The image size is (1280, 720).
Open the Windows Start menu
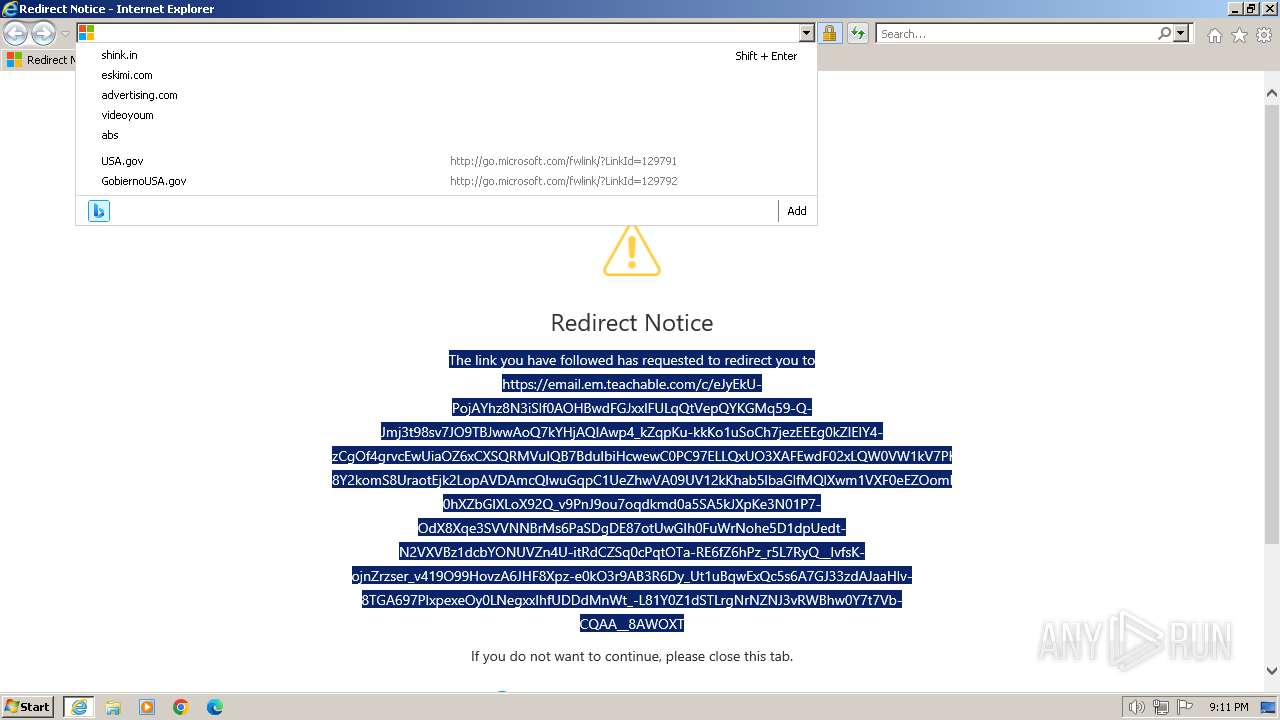click(x=28, y=707)
